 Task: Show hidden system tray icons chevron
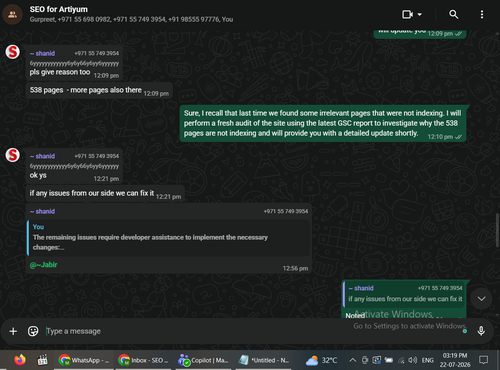click(352, 360)
